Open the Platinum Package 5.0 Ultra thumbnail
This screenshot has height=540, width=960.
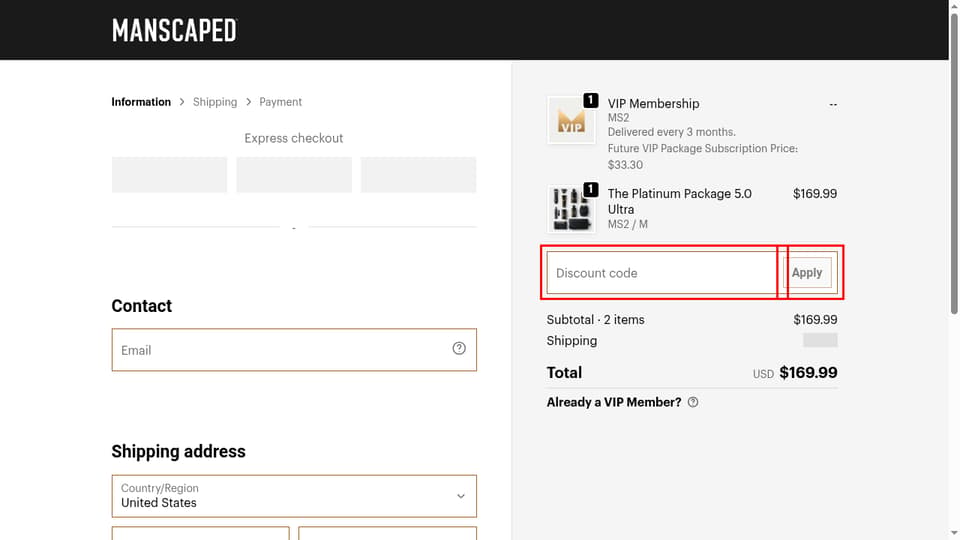click(x=571, y=209)
